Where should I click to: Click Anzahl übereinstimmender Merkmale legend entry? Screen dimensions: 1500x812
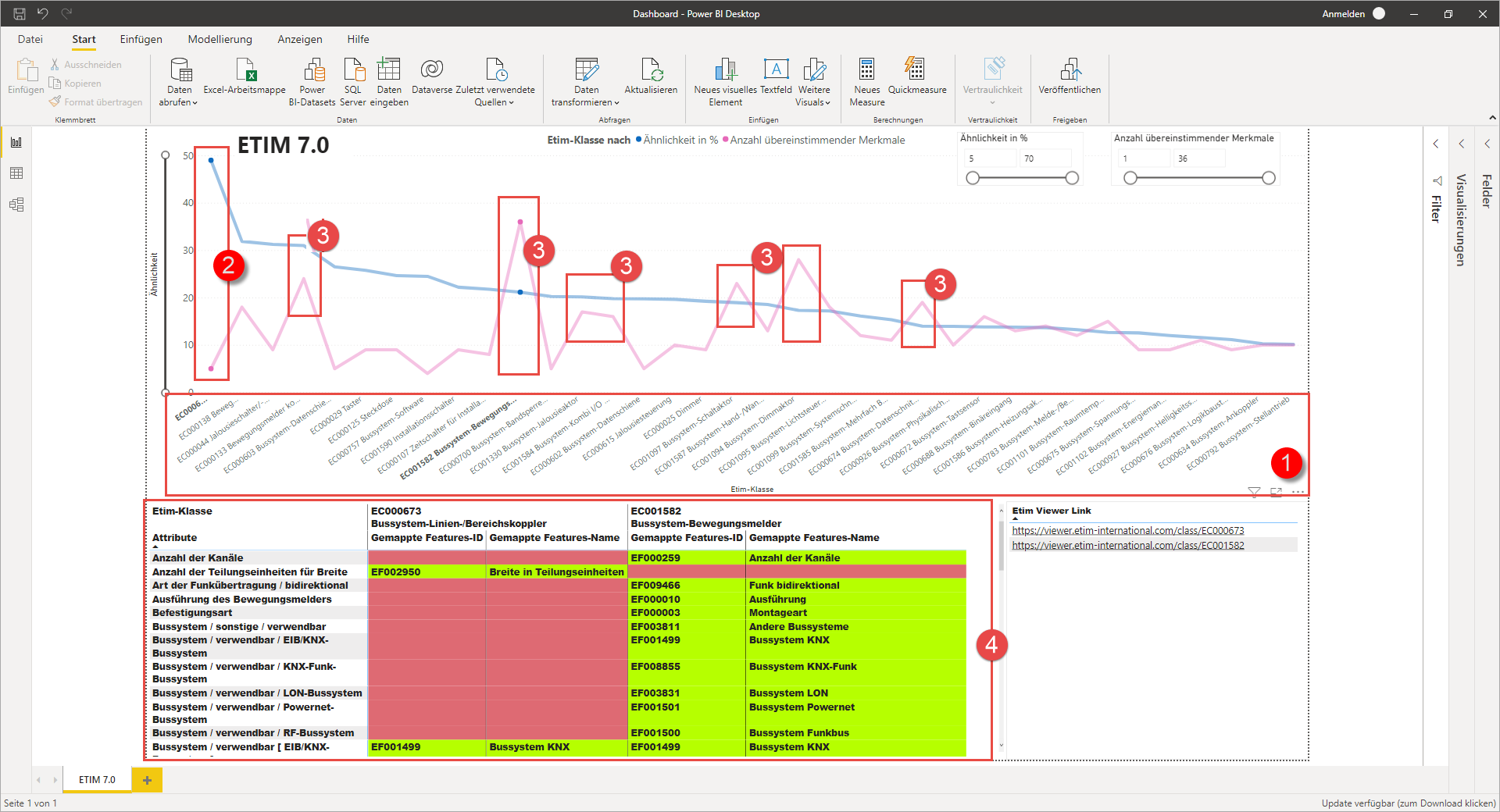814,141
